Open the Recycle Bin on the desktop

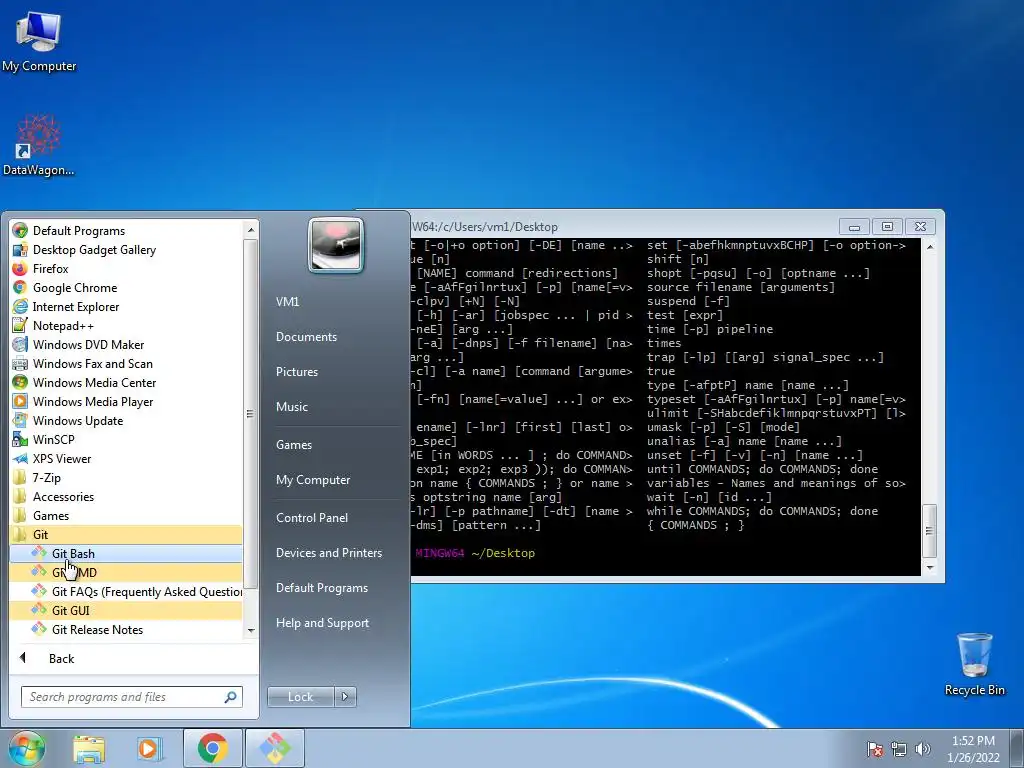click(974, 664)
